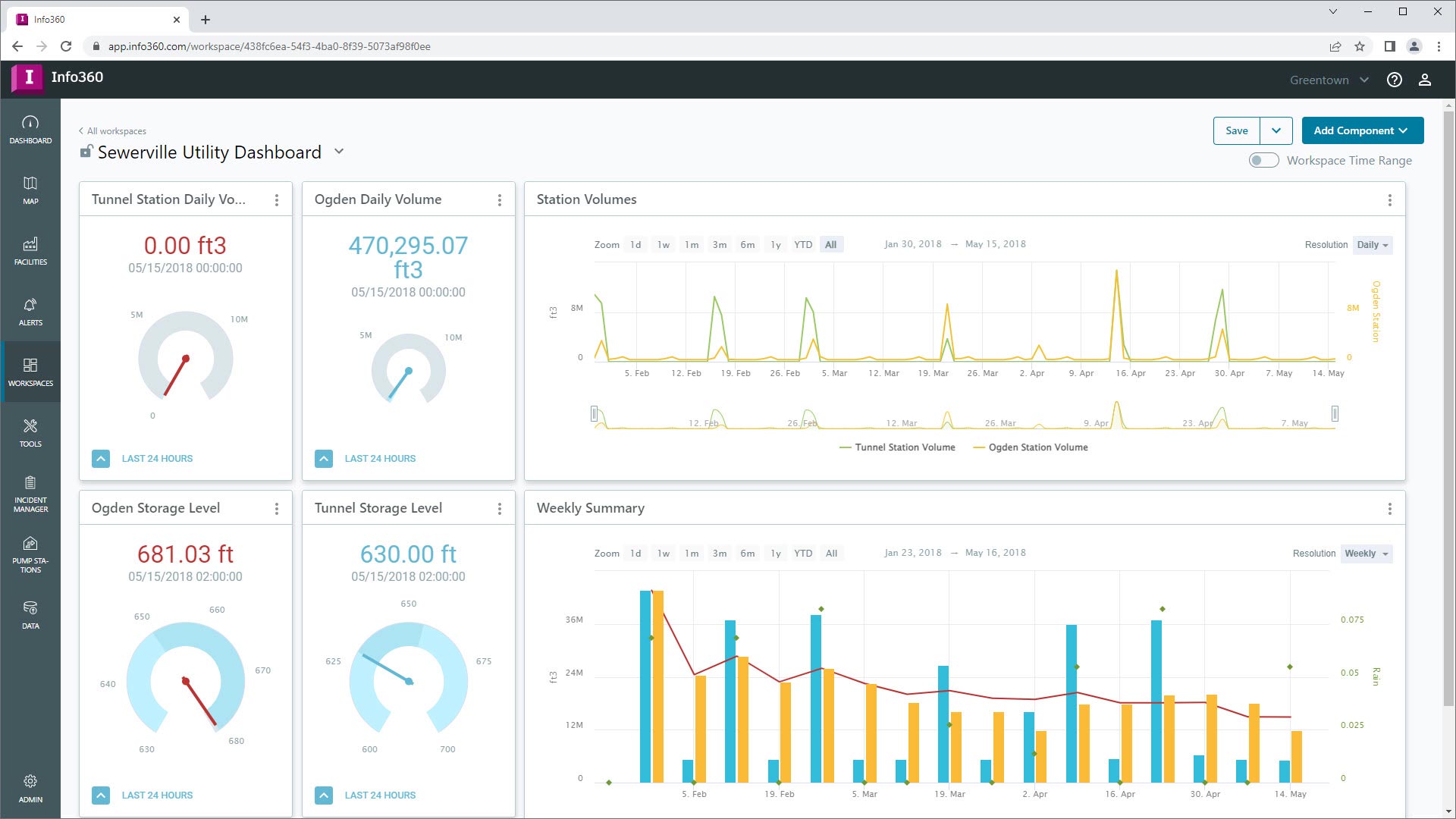Image resolution: width=1456 pixels, height=819 pixels.
Task: Expand the Greentown tenant dropdown
Action: point(1329,80)
